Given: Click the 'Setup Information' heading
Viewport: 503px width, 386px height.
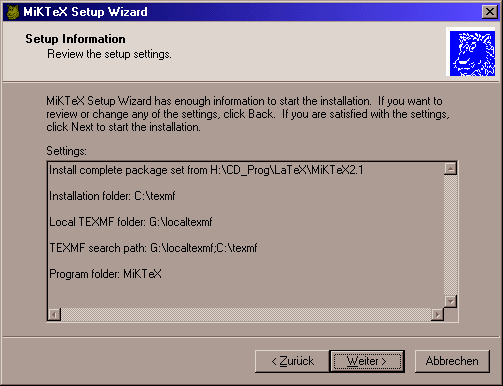Looking at the screenshot, I should click(75, 39).
